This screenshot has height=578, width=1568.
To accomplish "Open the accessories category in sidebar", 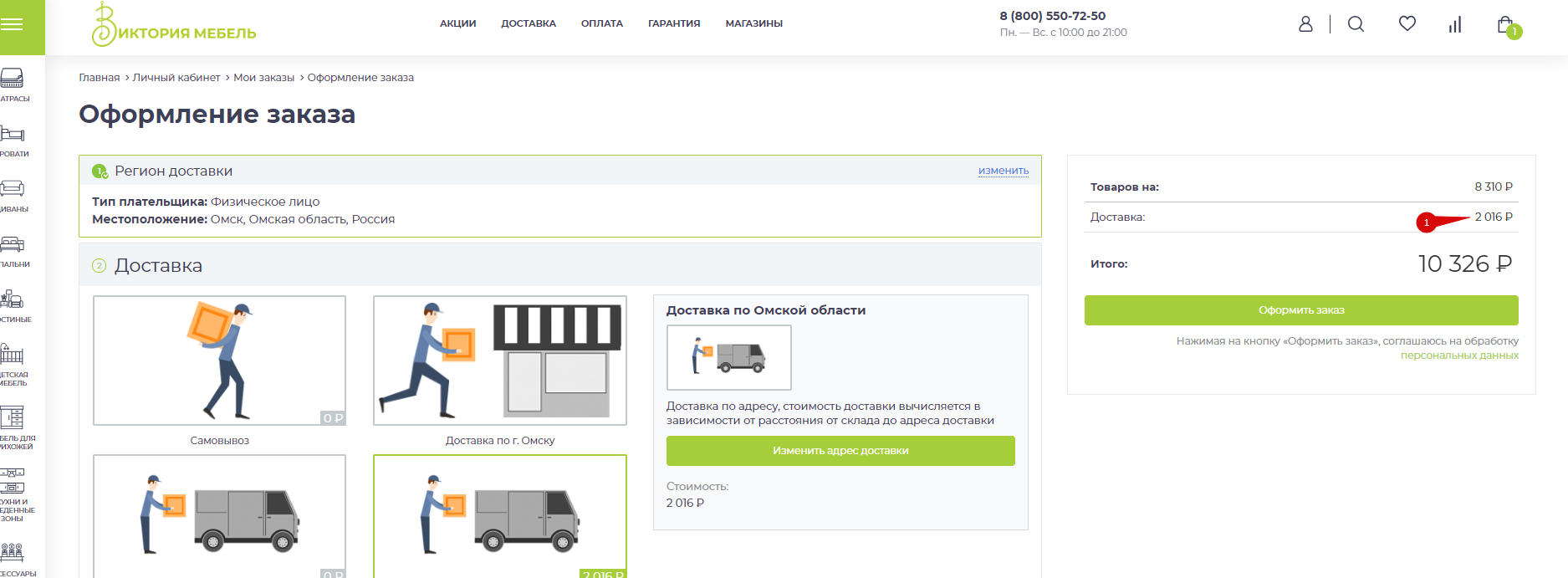I will click(15, 559).
